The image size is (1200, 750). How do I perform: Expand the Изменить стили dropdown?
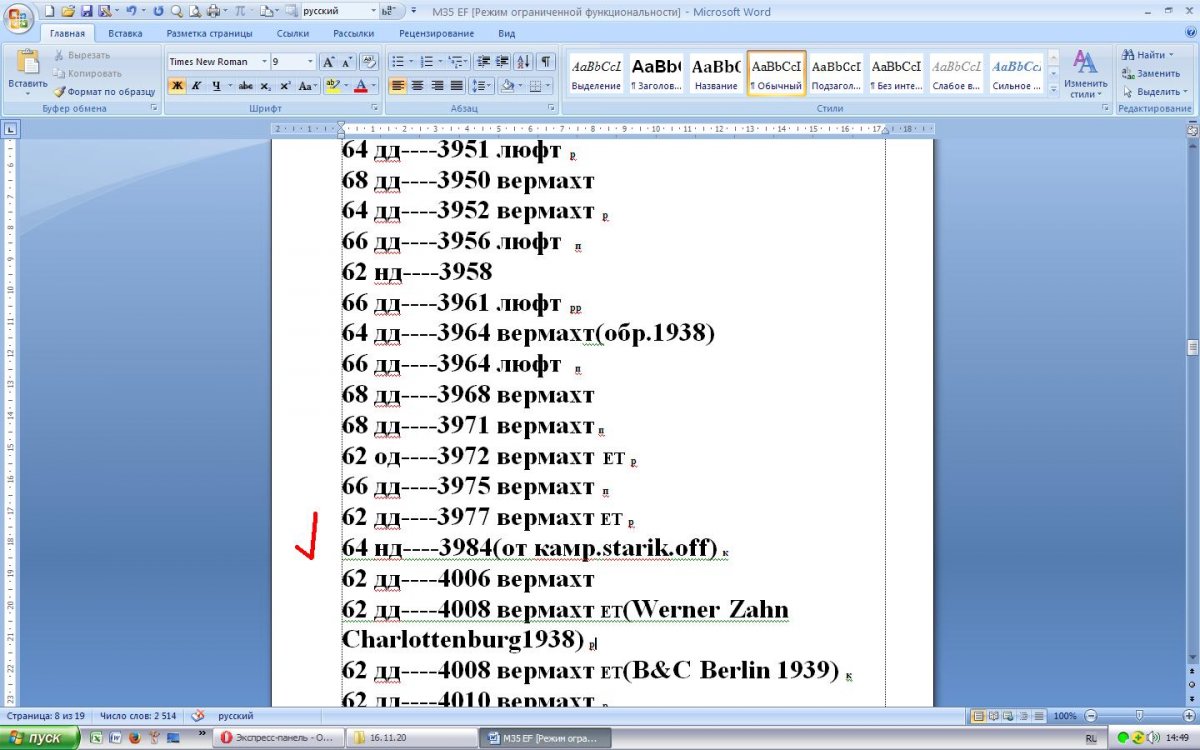(x=1084, y=75)
